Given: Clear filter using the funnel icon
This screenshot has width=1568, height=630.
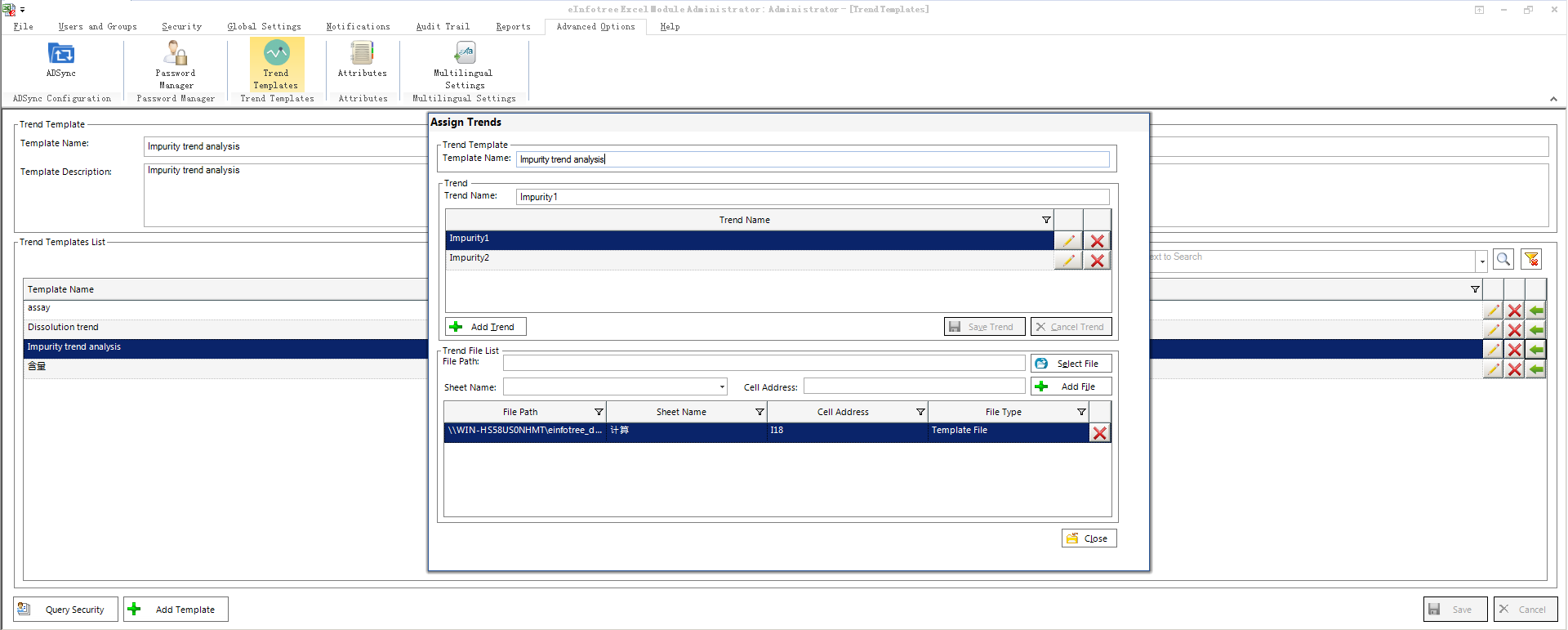Looking at the screenshot, I should pos(1531,259).
